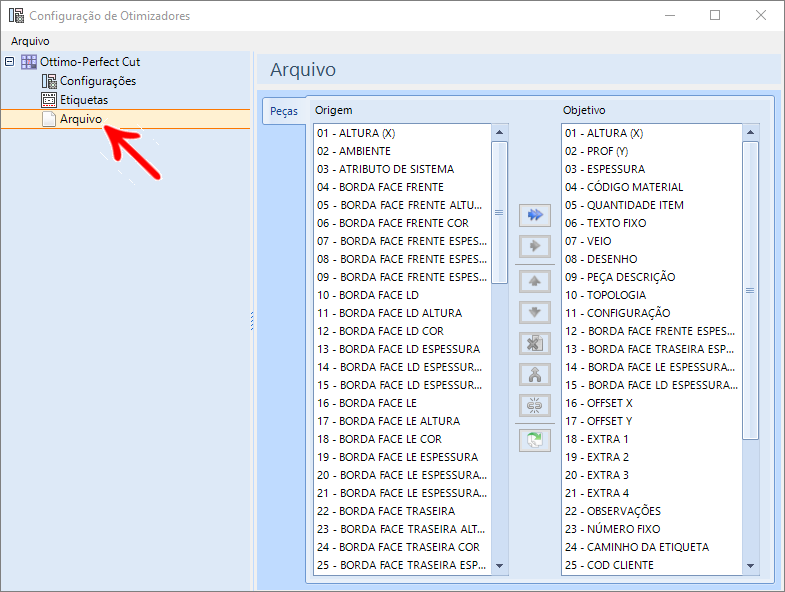Select Etiquetas in the tree
The height and width of the screenshot is (592, 785).
tap(84, 100)
